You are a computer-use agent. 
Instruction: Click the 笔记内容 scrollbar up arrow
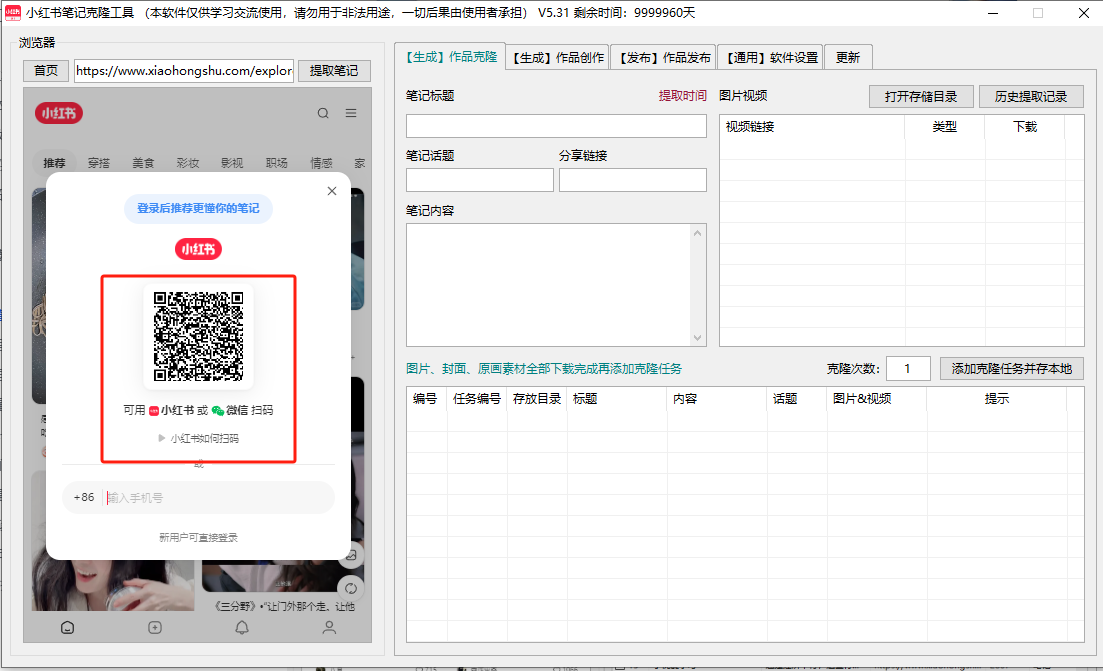pos(698,233)
